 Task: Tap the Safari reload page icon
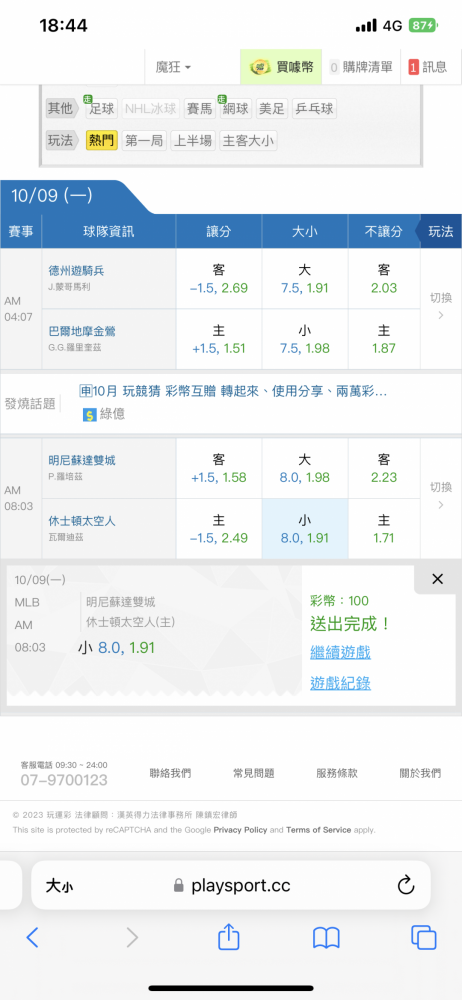(406, 885)
